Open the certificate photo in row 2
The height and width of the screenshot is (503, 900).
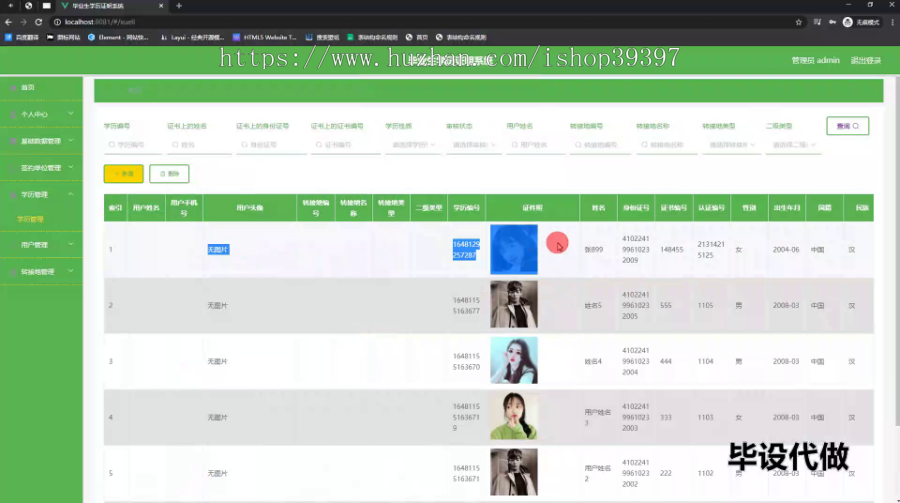[514, 304]
